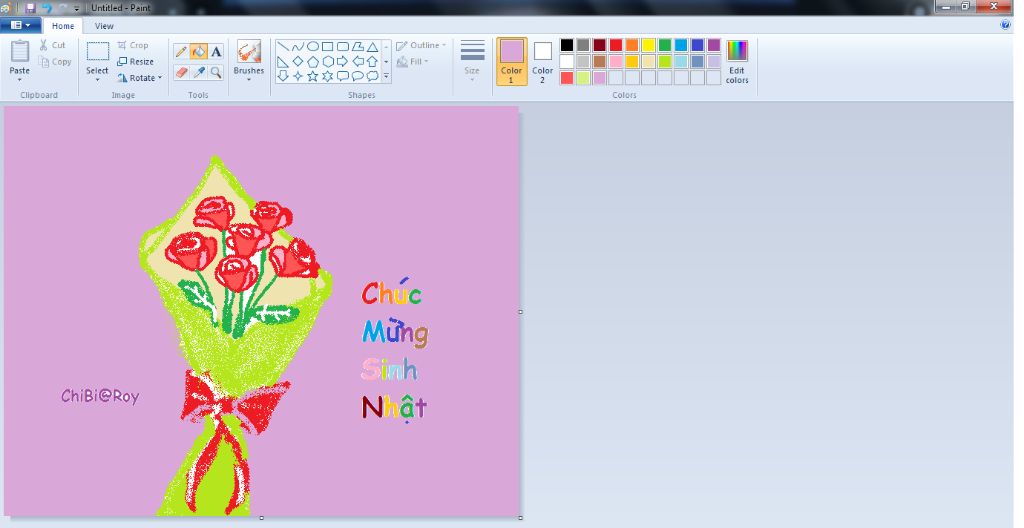This screenshot has height=528, width=1024.
Task: Select the Five-point star shape
Action: [313, 76]
